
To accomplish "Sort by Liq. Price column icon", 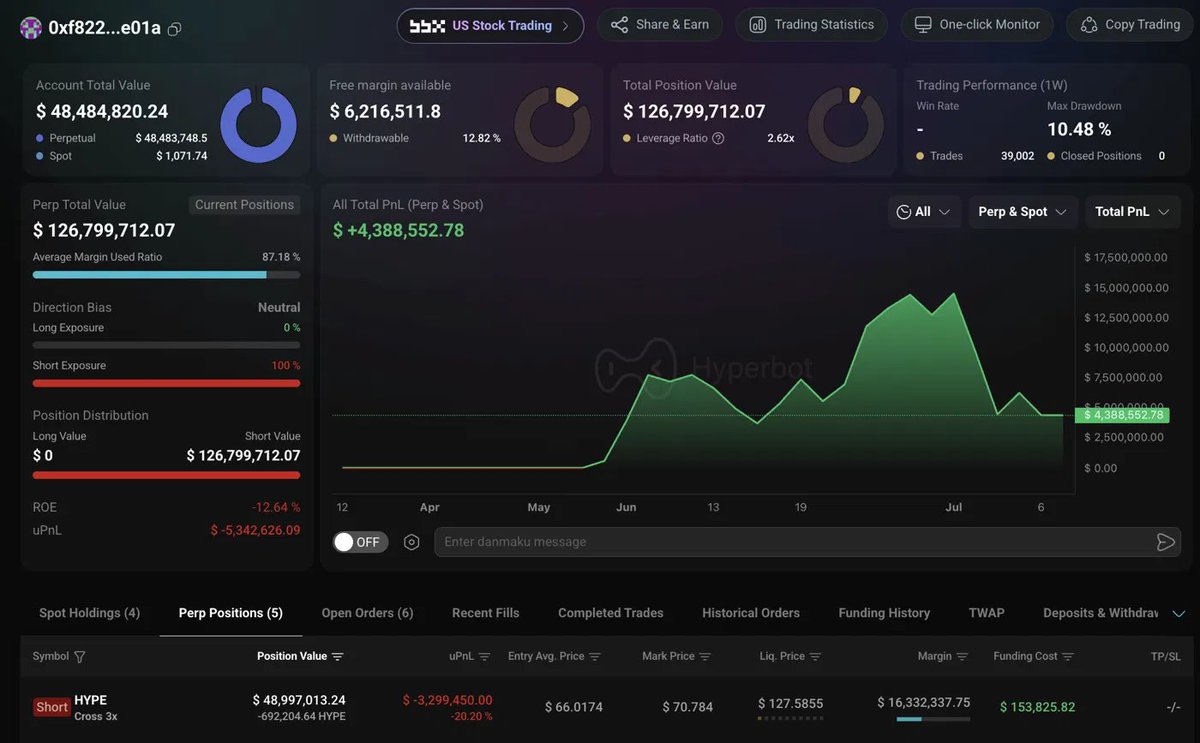I will click(x=815, y=657).
